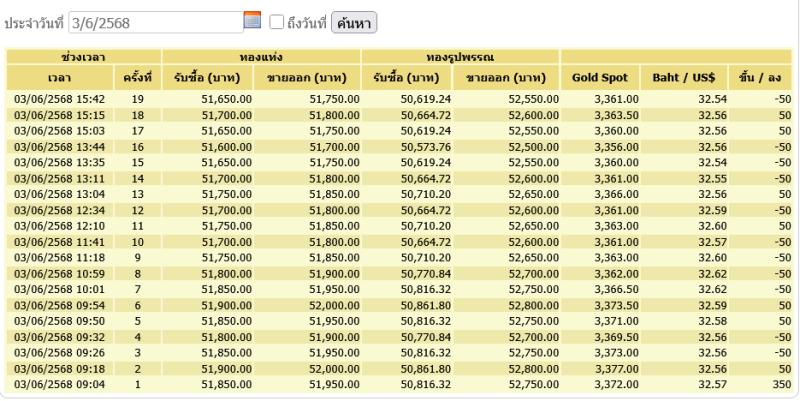
Task: Click the Gold Spot value 3,377.00
Action: [616, 369]
